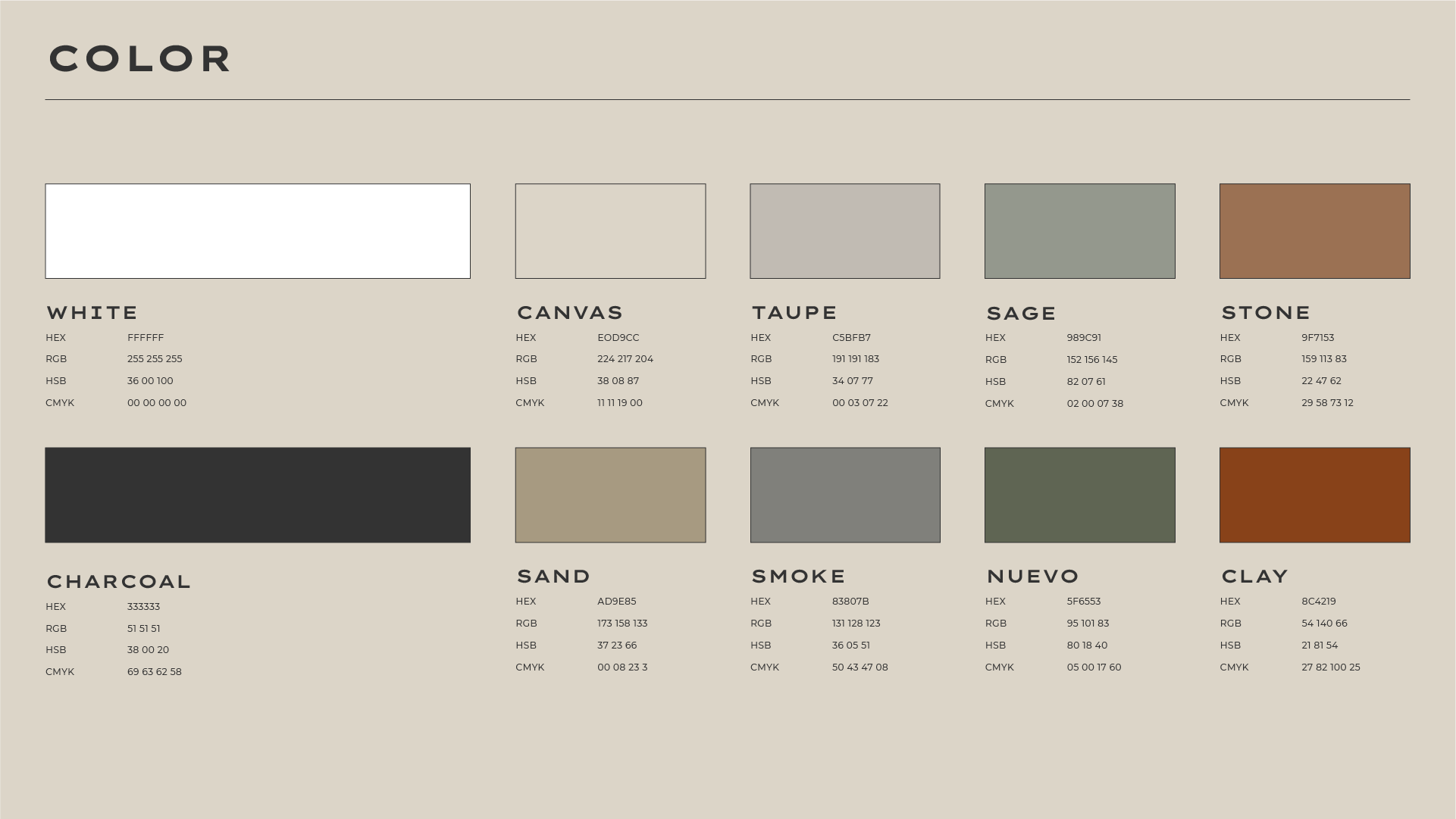Screen dimensions: 1456x819
Task: Select the TAUPE color swatch
Action: click(845, 230)
